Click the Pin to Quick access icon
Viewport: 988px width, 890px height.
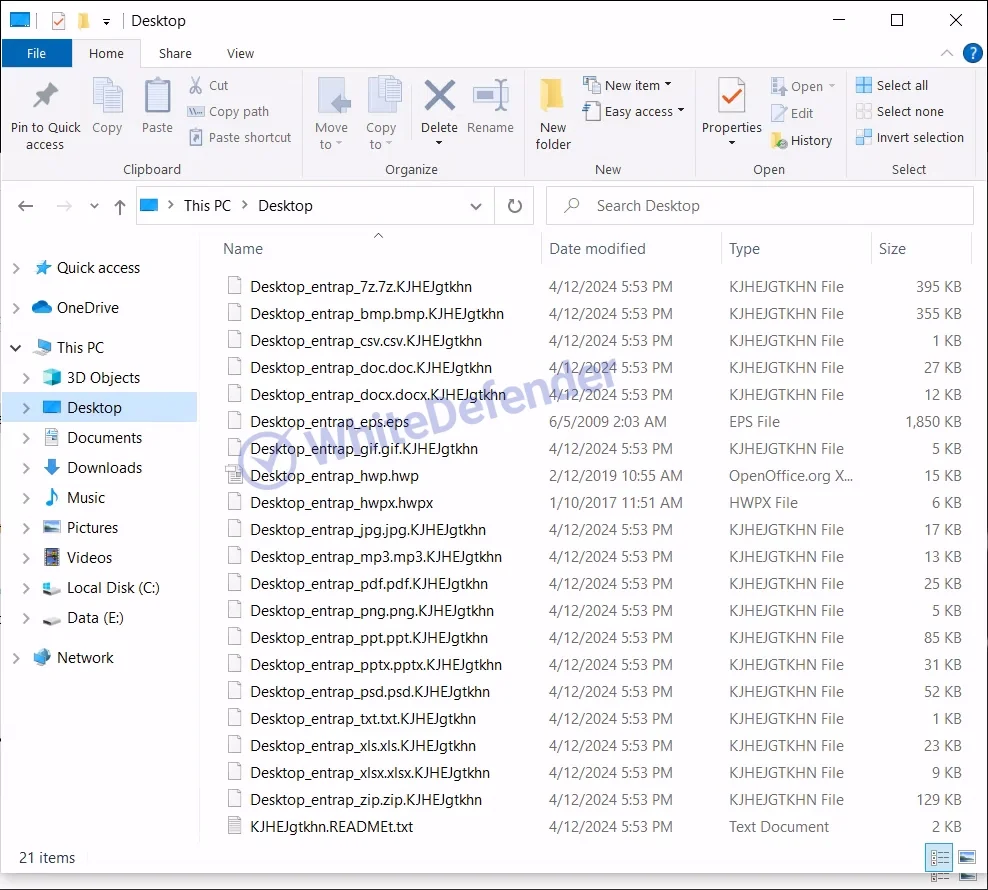(45, 98)
